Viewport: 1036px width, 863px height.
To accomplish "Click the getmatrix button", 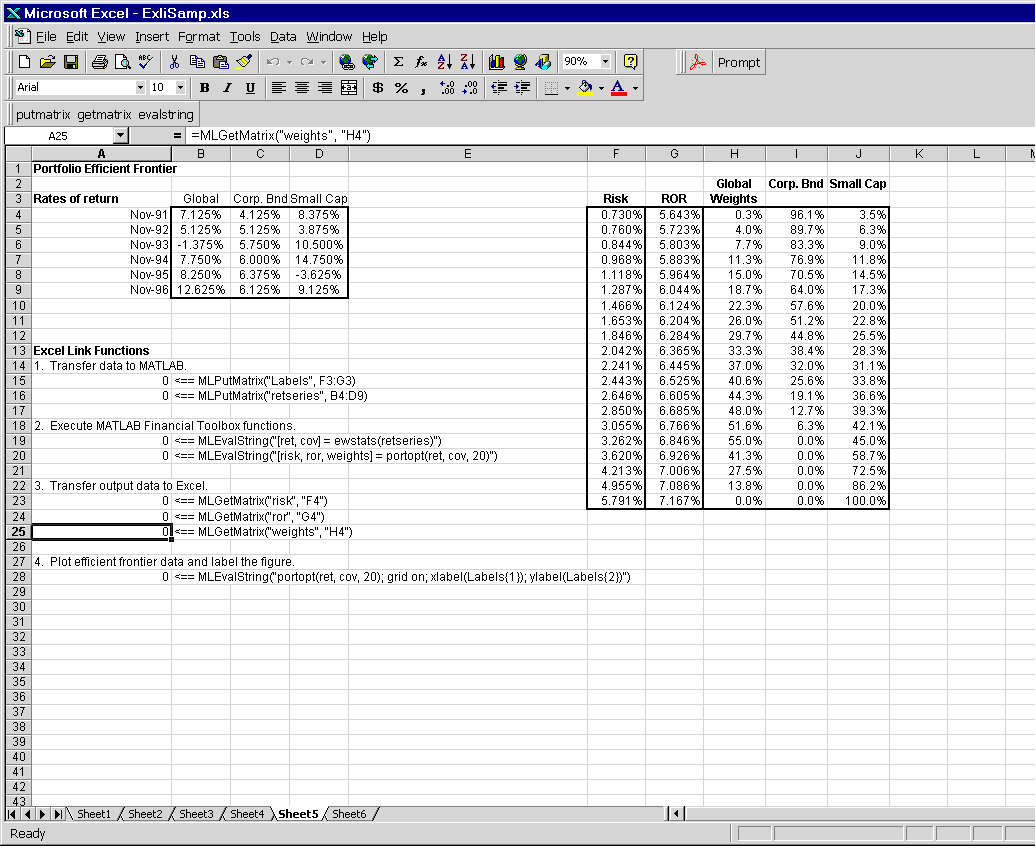I will coord(104,114).
